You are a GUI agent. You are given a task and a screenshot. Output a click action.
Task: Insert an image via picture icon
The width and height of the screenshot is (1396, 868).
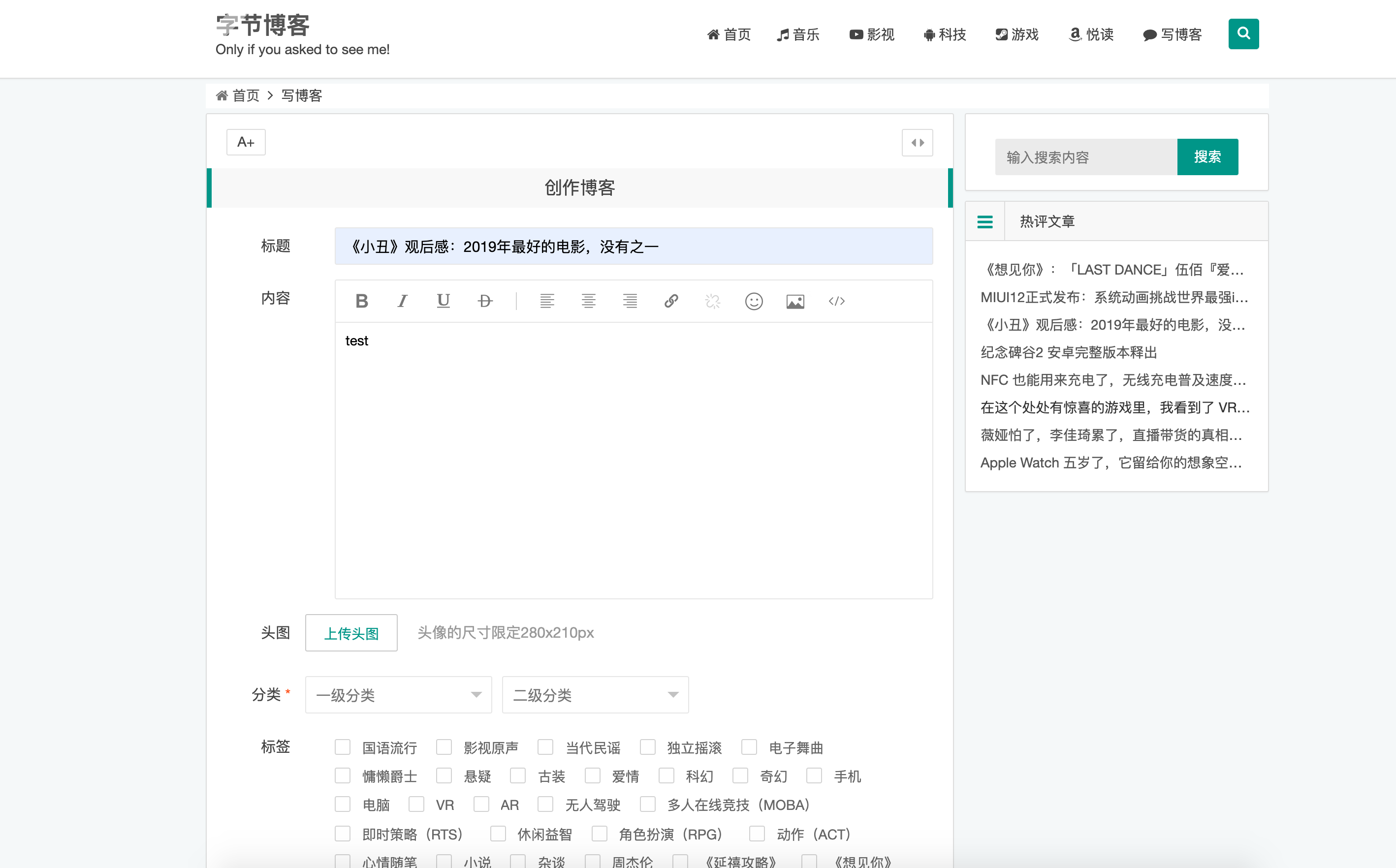pos(795,301)
